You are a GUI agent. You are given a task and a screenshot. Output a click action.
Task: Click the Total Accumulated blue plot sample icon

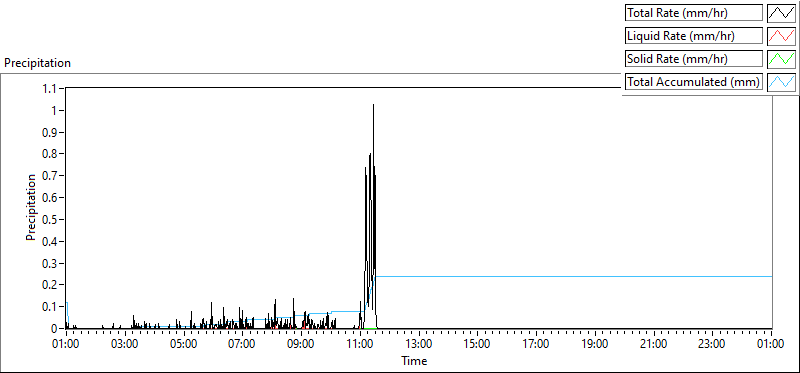781,81
